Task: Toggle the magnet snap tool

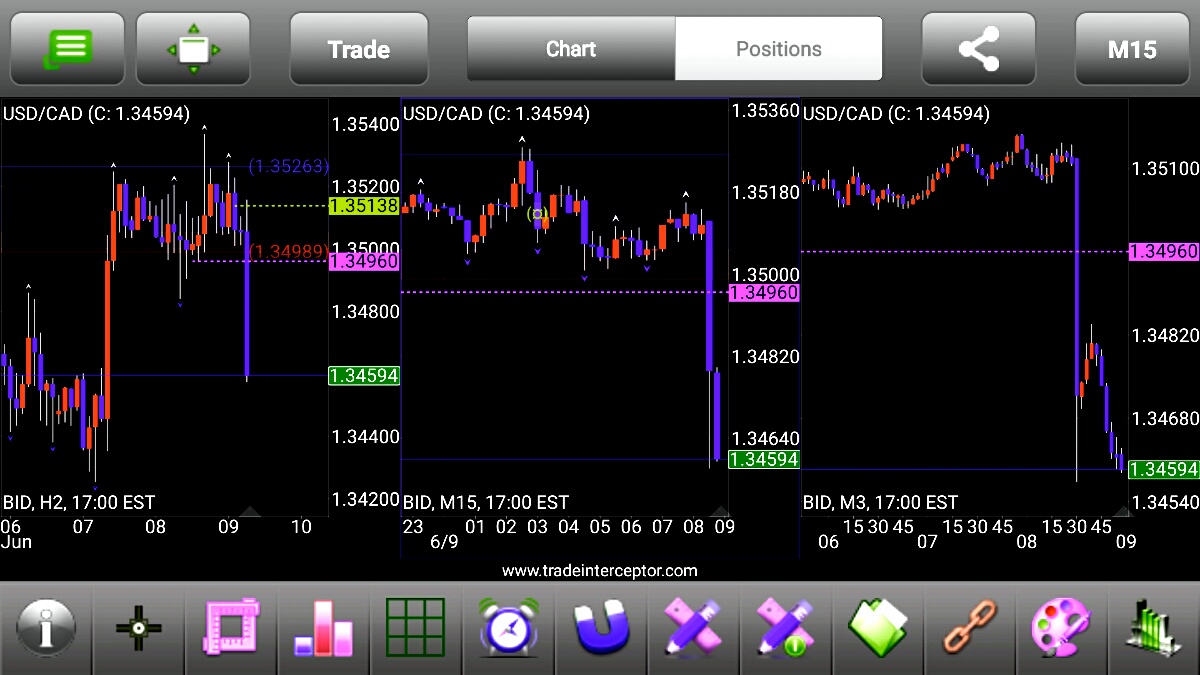Action: coord(601,629)
